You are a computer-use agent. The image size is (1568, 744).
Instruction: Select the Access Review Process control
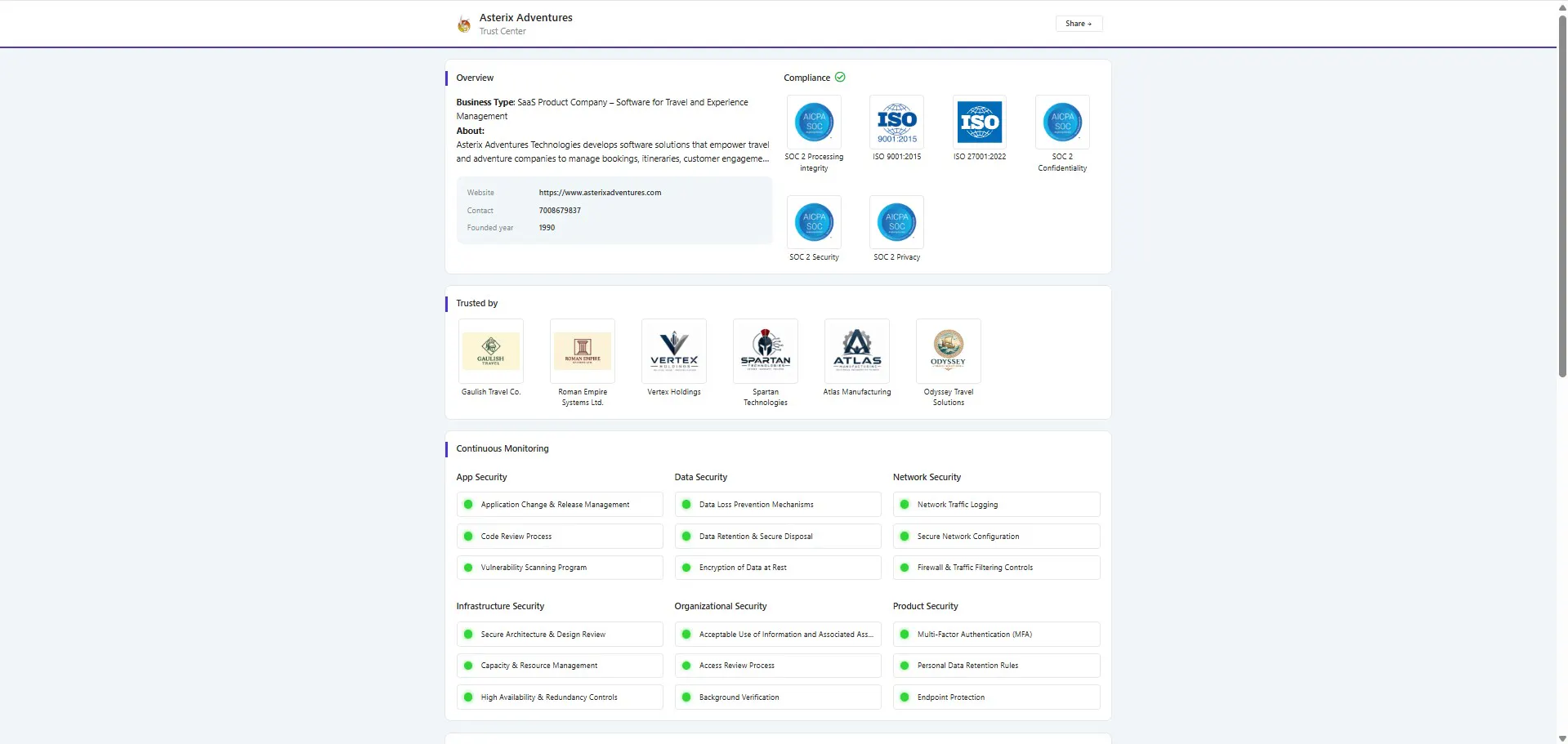pyautogui.click(x=778, y=666)
